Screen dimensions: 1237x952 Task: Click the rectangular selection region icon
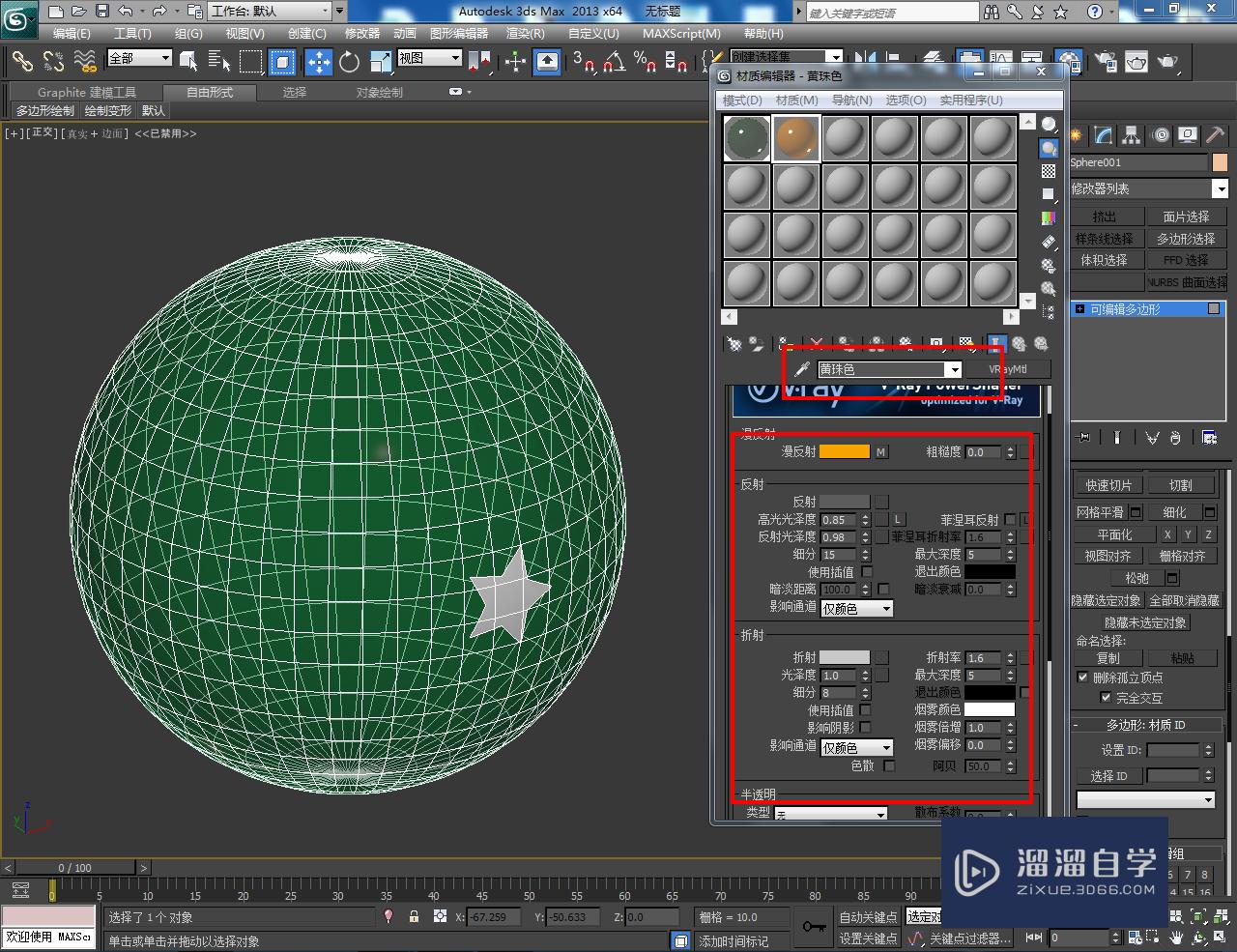tap(250, 63)
